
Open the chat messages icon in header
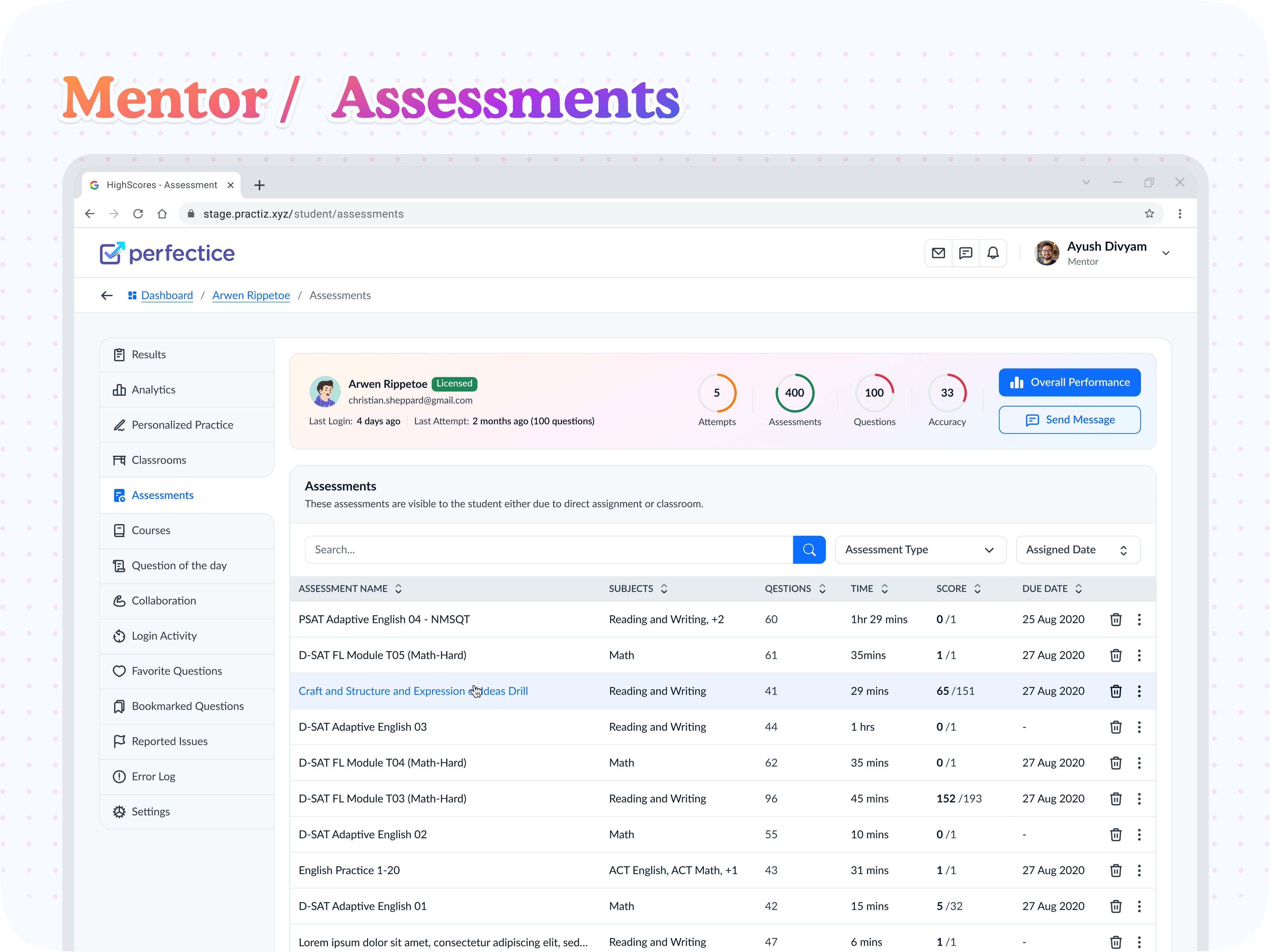[x=966, y=253]
